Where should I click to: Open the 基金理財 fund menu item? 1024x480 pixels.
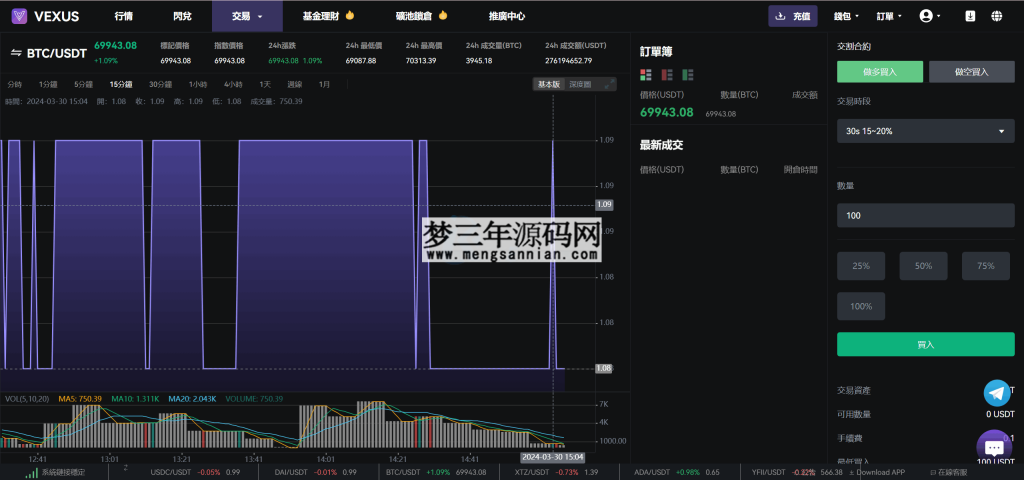pos(328,16)
